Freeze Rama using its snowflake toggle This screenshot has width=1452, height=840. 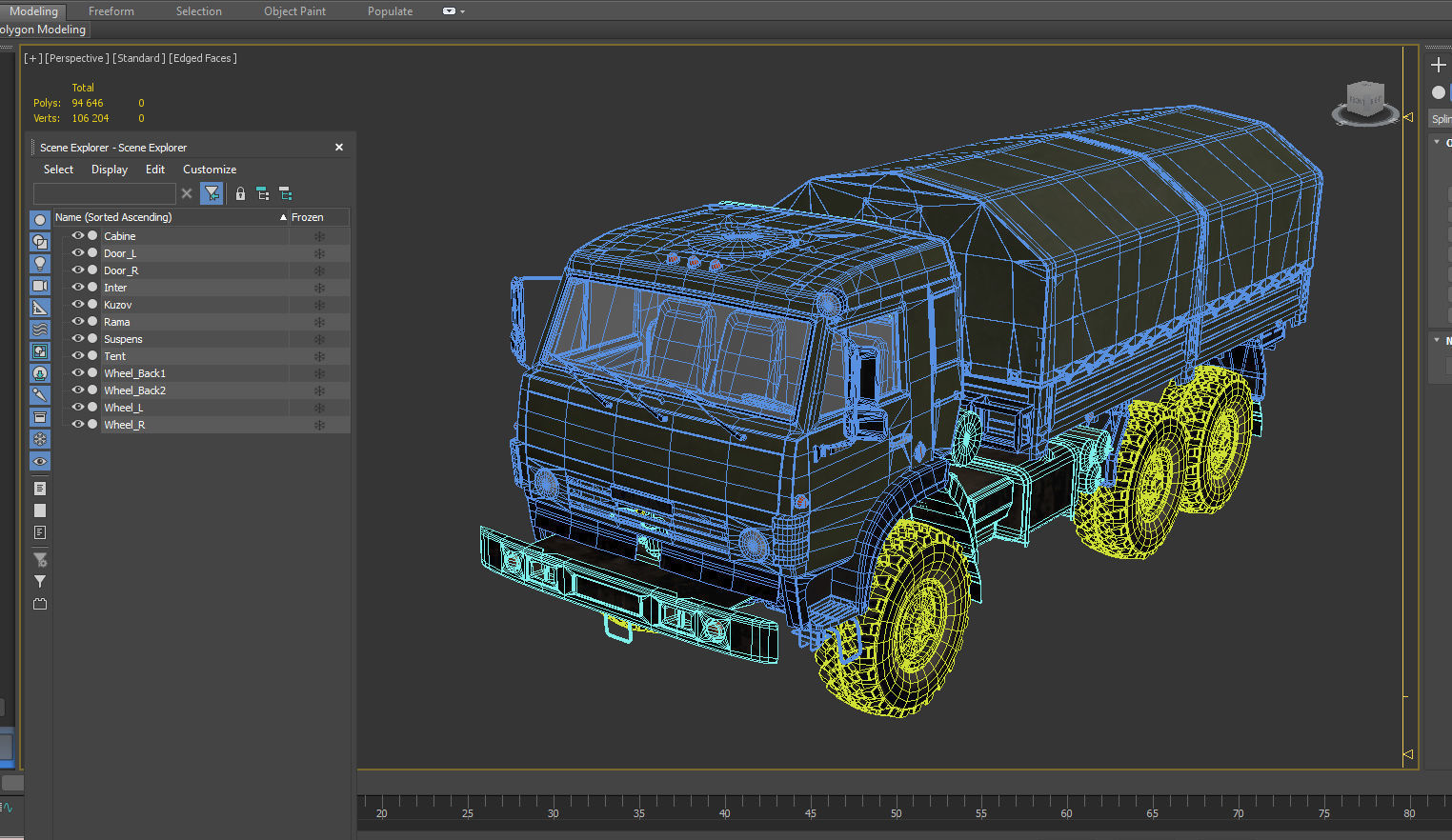(x=319, y=322)
